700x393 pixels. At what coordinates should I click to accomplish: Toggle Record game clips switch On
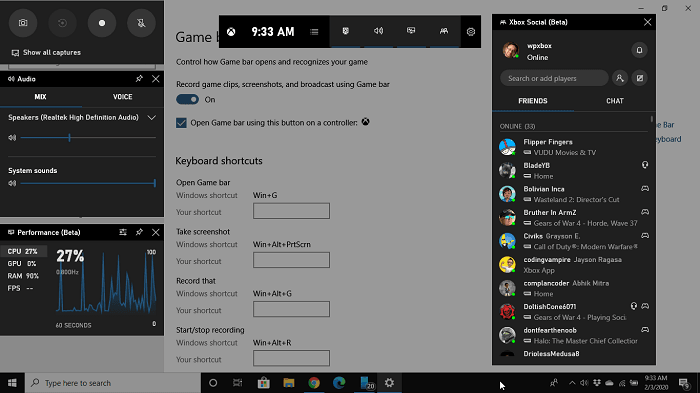[188, 99]
